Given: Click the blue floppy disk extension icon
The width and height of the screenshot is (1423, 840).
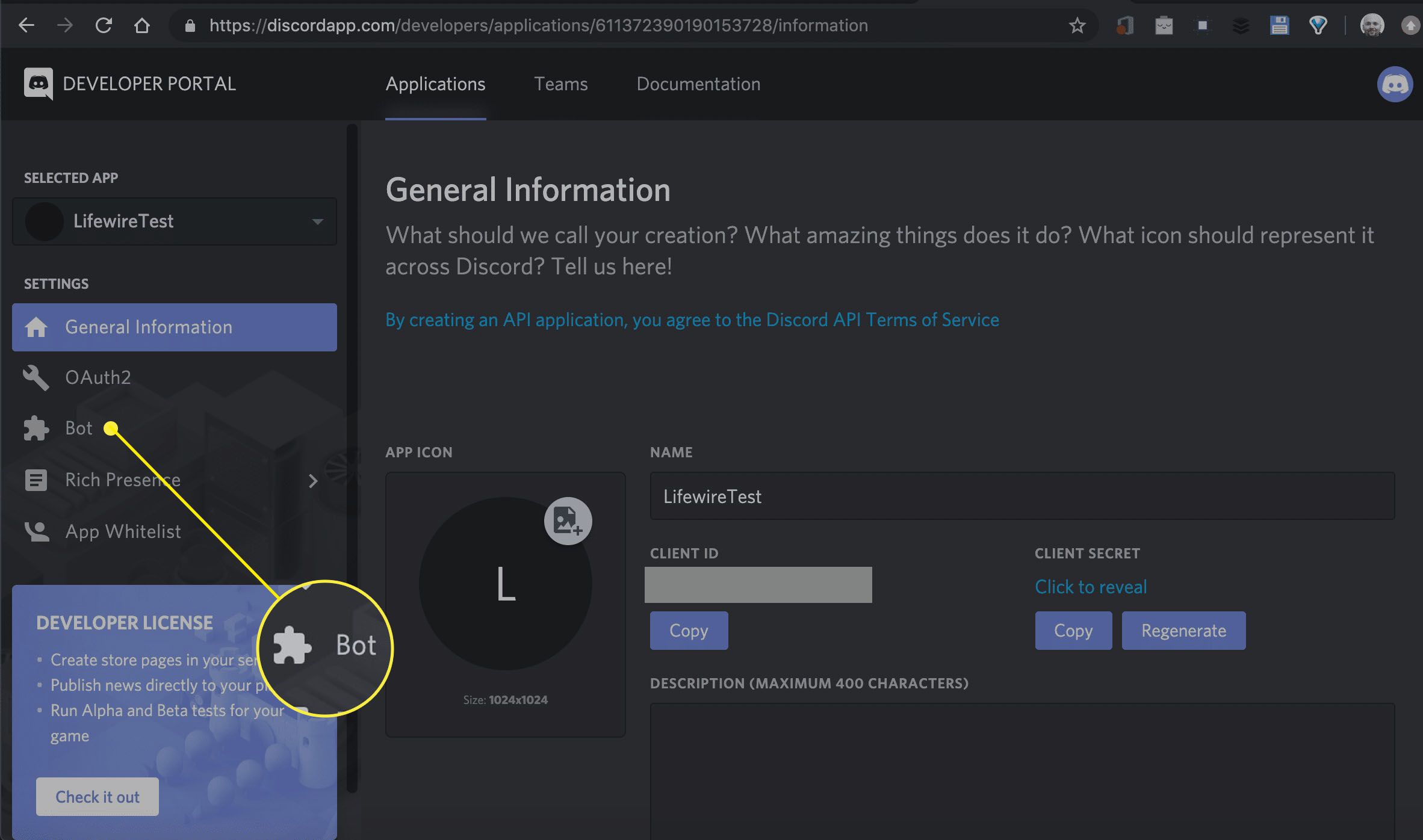Looking at the screenshot, I should point(1279,25).
